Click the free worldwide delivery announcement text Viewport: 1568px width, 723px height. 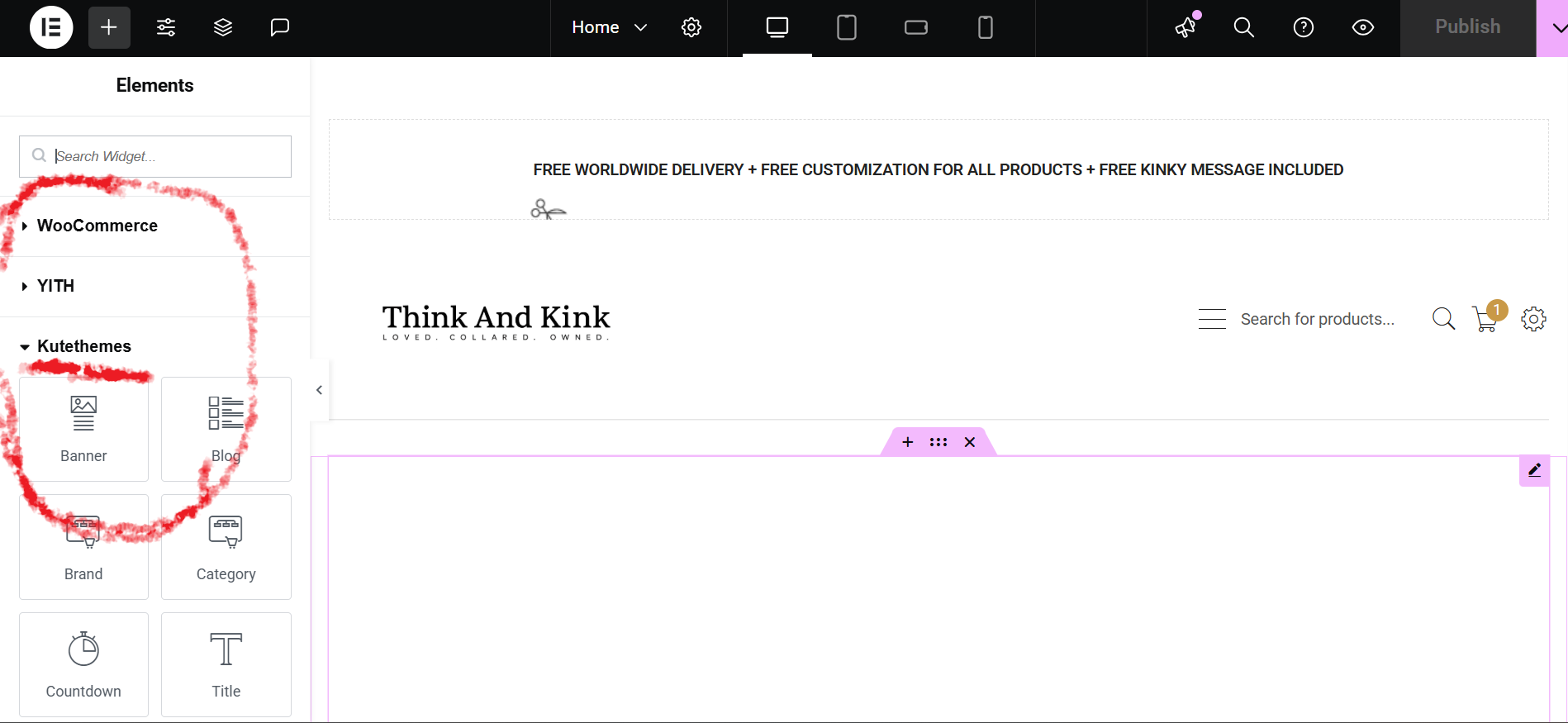pos(938,169)
